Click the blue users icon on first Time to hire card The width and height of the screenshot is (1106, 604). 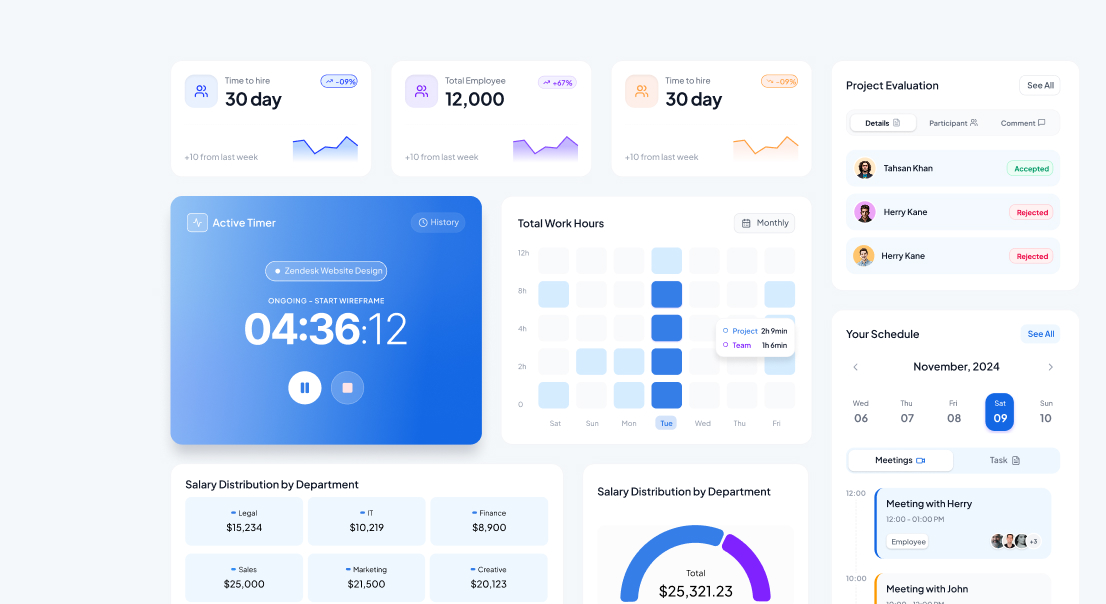201,91
